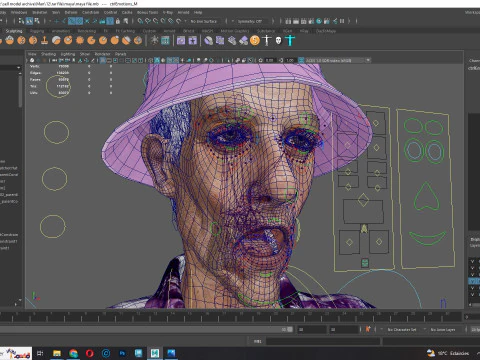Click the pause icon in status line

click(342, 21)
